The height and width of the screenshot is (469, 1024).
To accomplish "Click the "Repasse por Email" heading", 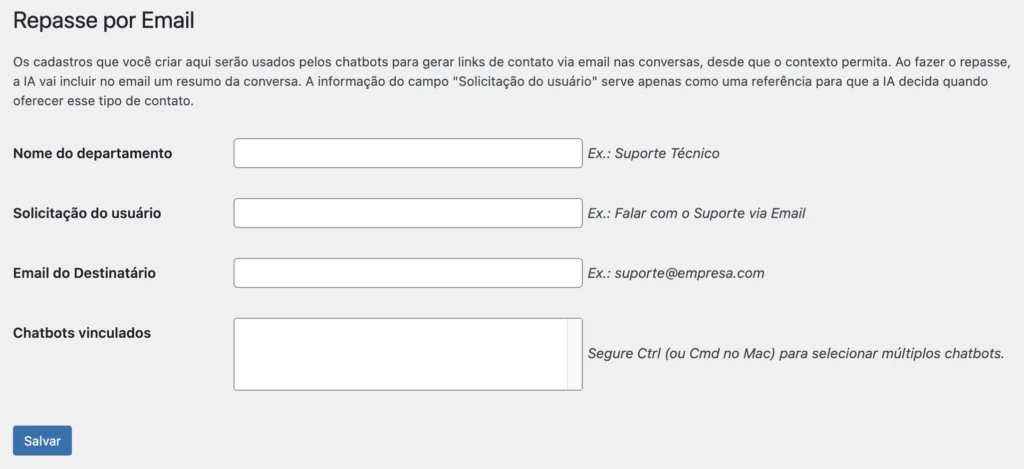I will click(103, 20).
